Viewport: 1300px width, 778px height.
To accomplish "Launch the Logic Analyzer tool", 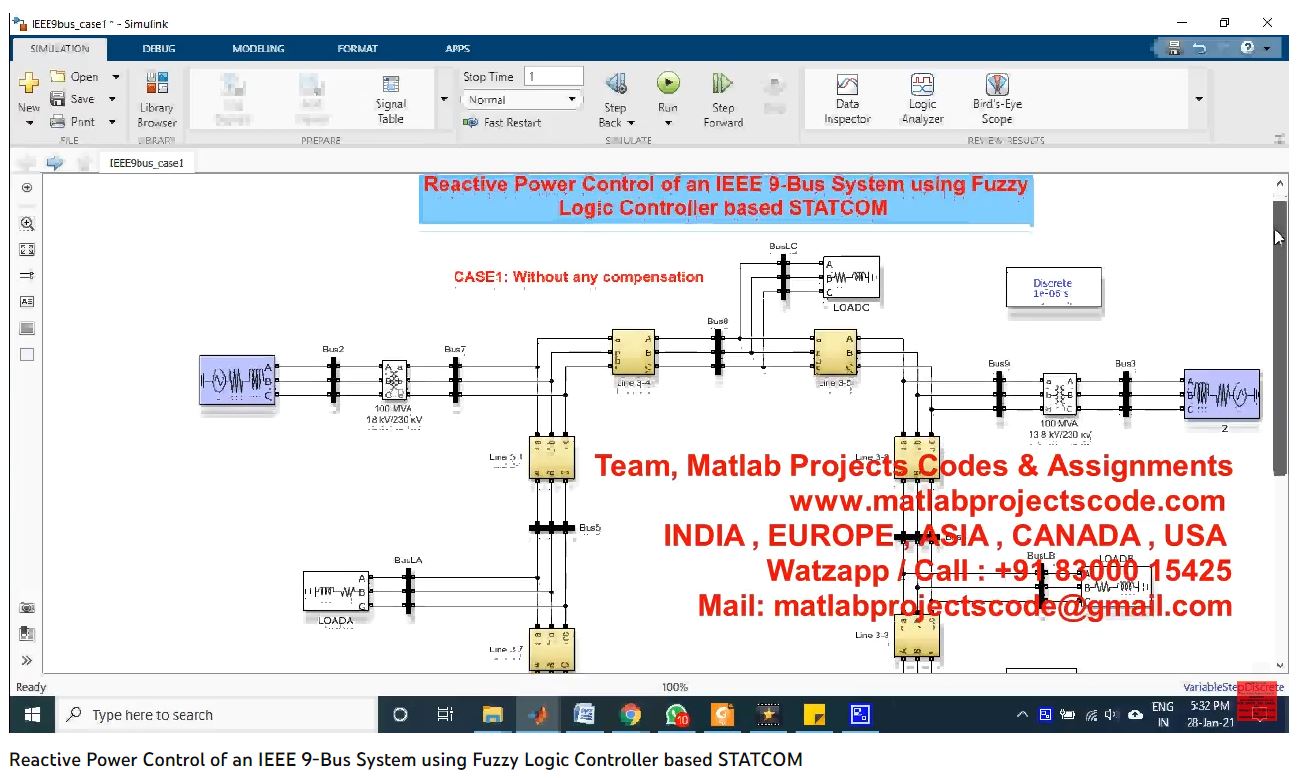I will click(x=922, y=98).
